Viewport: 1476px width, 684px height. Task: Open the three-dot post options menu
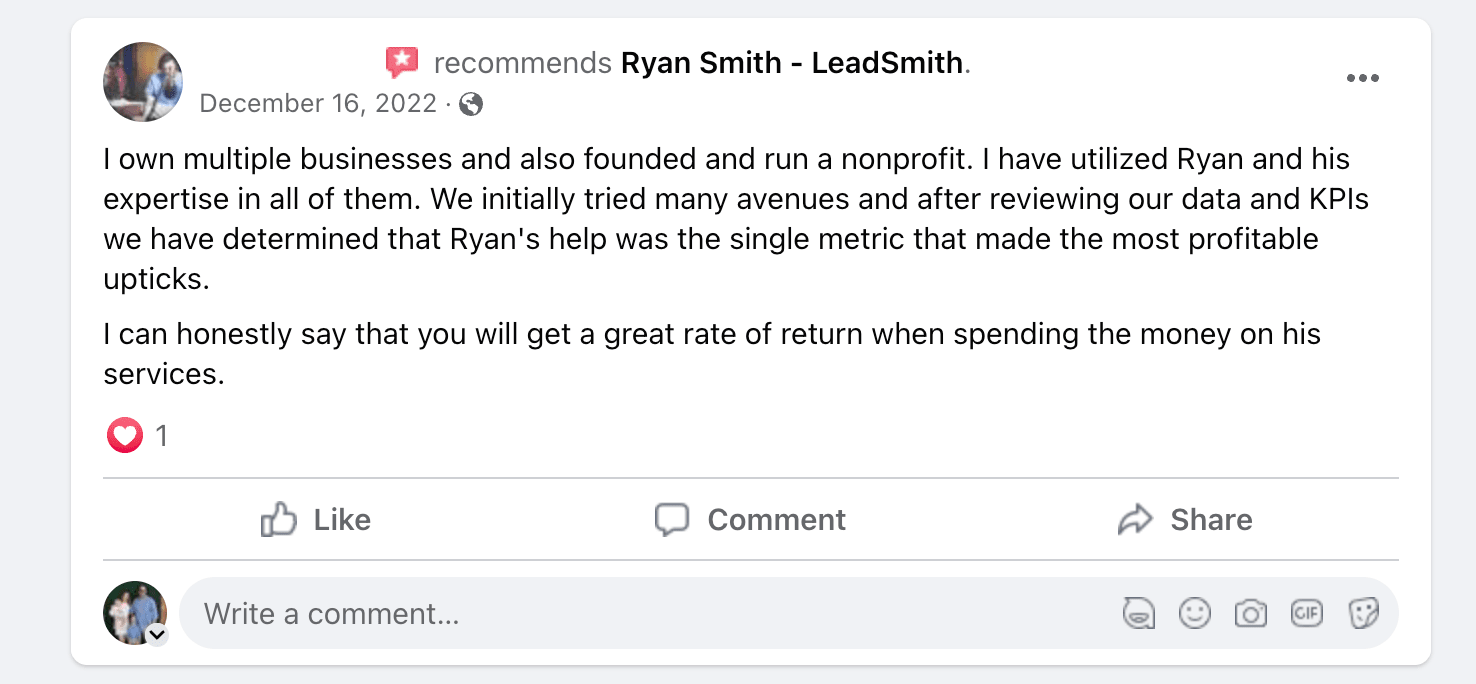tap(1362, 79)
